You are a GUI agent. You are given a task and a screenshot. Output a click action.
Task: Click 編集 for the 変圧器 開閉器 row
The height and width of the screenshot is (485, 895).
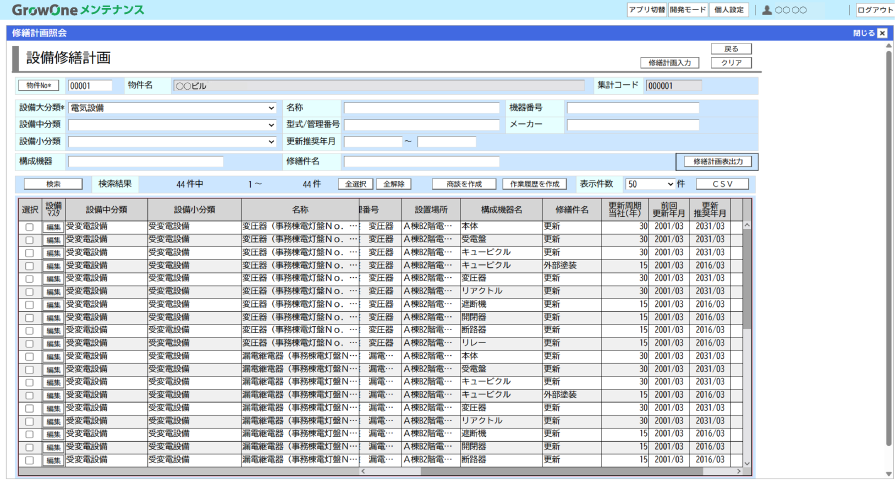coord(53,318)
